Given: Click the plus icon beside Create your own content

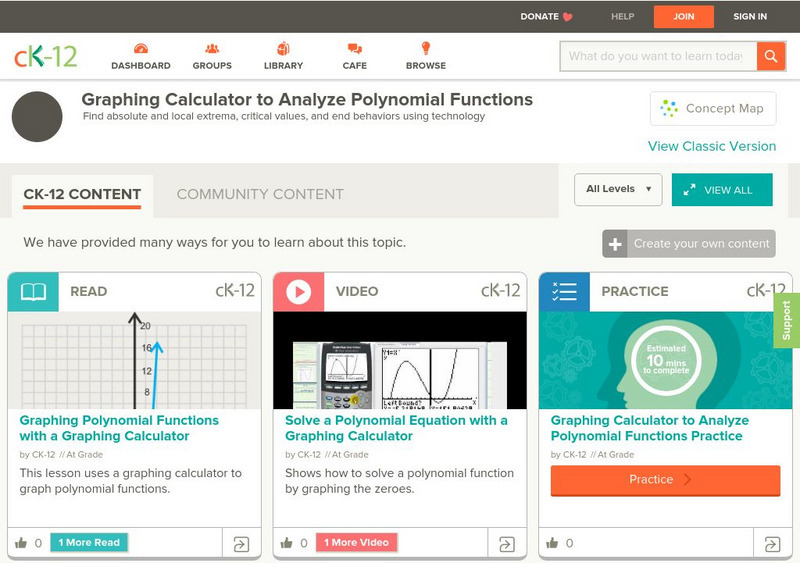Looking at the screenshot, I should click(615, 244).
